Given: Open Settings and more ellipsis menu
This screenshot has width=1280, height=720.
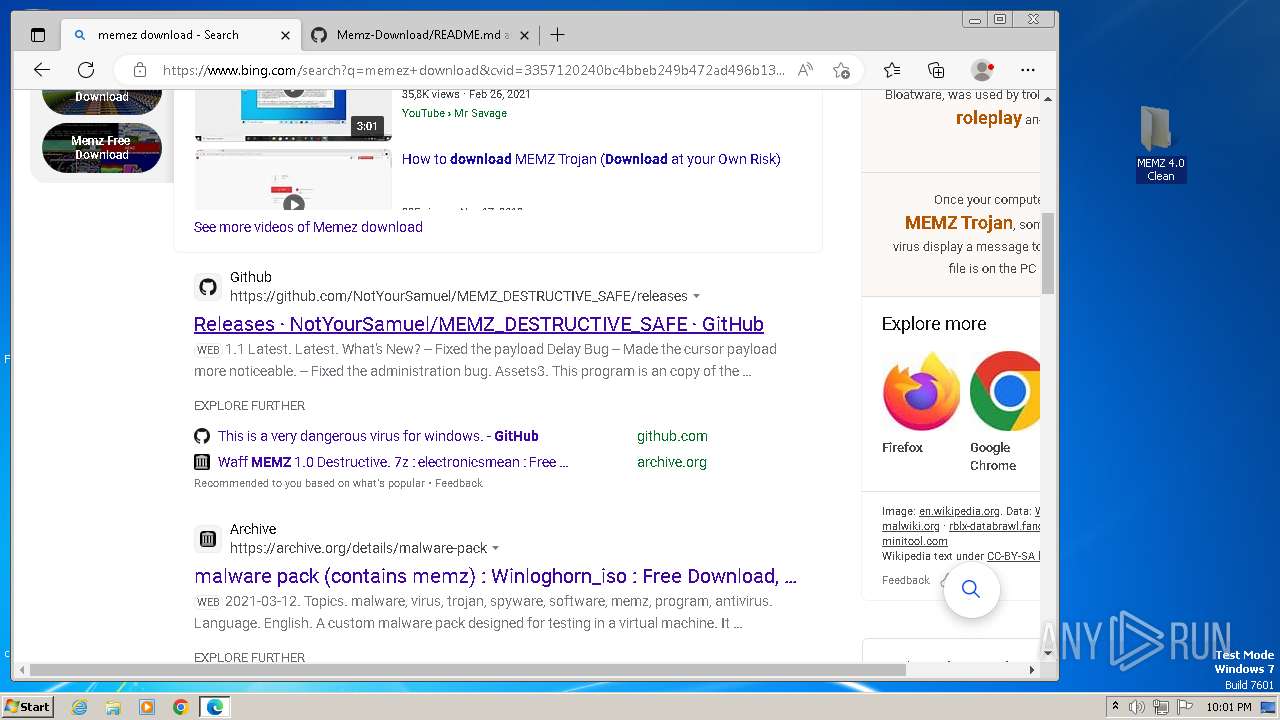Looking at the screenshot, I should pos(1028,70).
